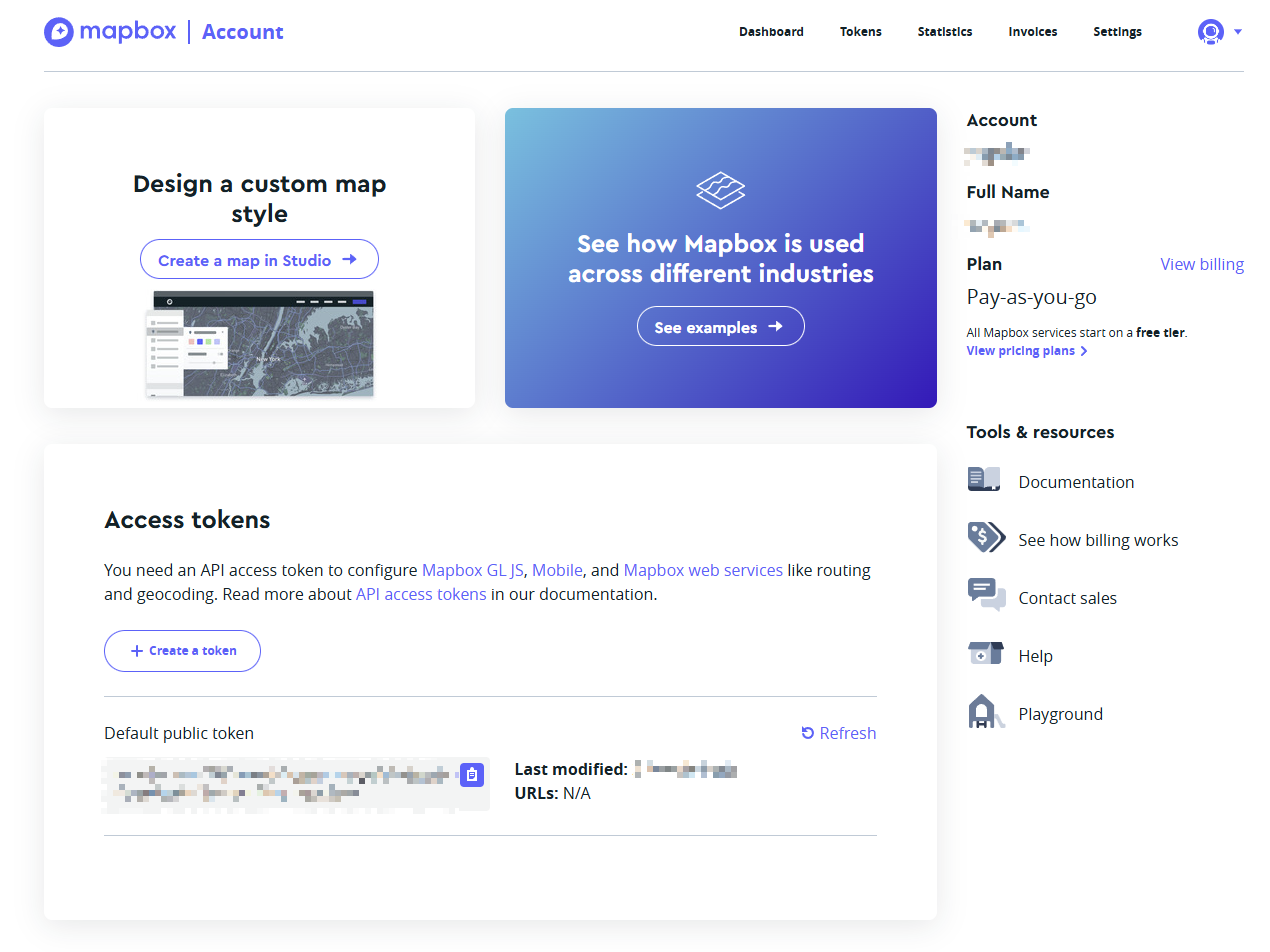Click the Help first-aid box icon
Screen dimensions: 1270x952
coord(985,654)
